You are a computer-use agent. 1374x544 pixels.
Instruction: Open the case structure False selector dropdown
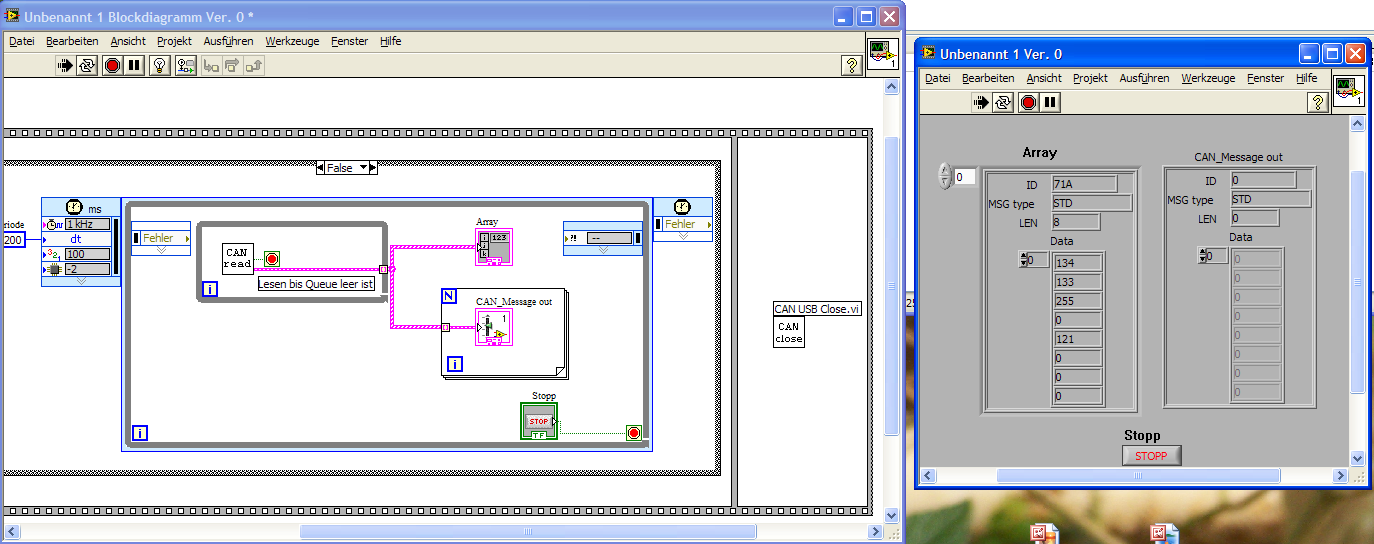[x=364, y=168]
